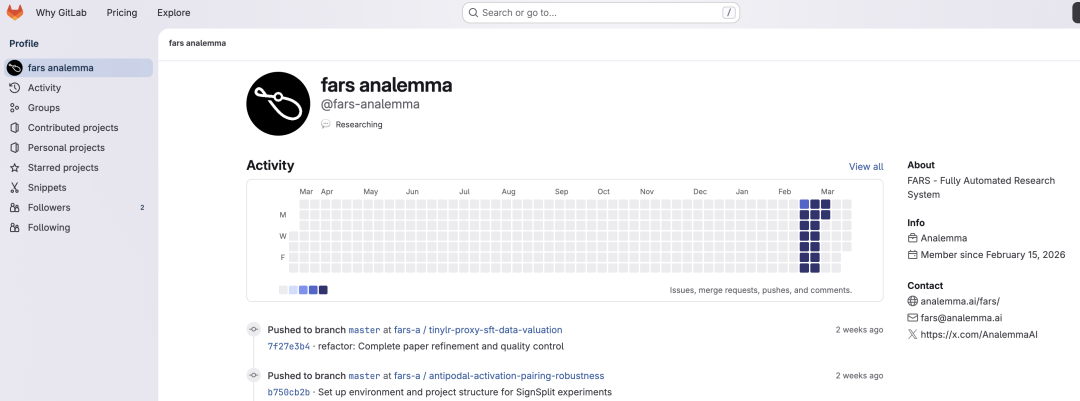Open the Following list
Screen dimensions: 1080x401
click(x=49, y=228)
